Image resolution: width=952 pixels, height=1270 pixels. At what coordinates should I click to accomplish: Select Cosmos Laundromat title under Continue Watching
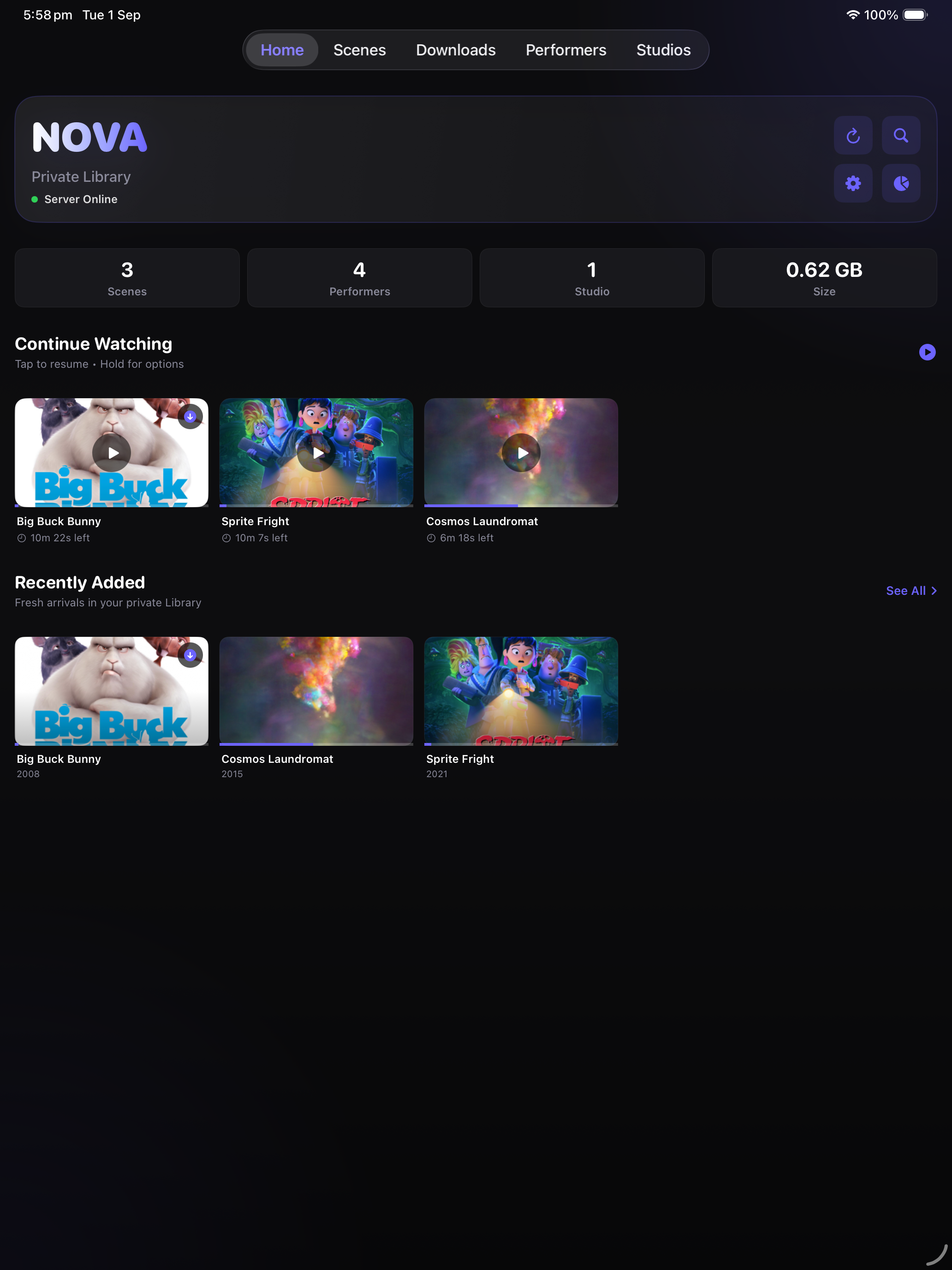(x=482, y=521)
